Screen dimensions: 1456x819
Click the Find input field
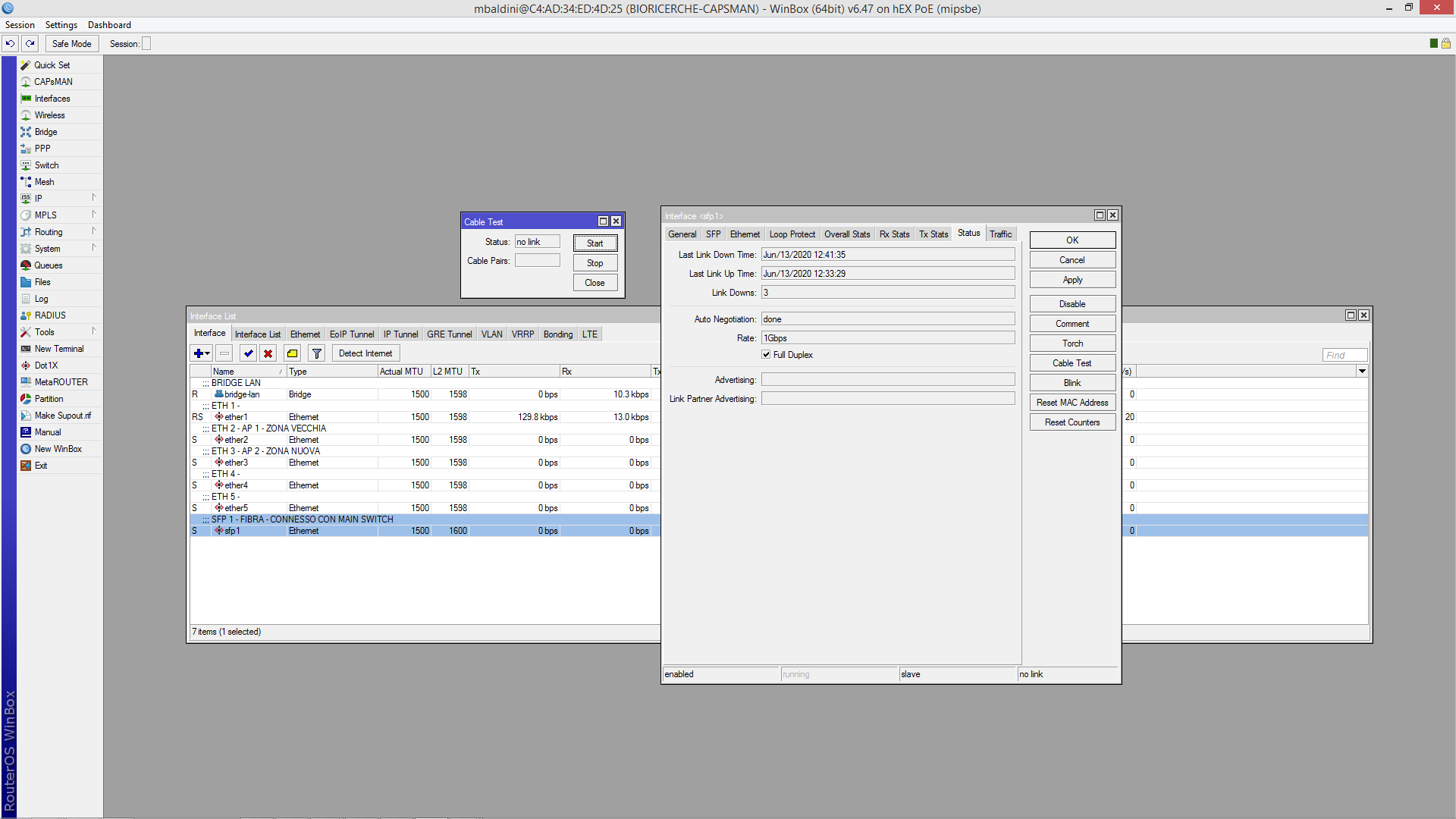click(1345, 355)
